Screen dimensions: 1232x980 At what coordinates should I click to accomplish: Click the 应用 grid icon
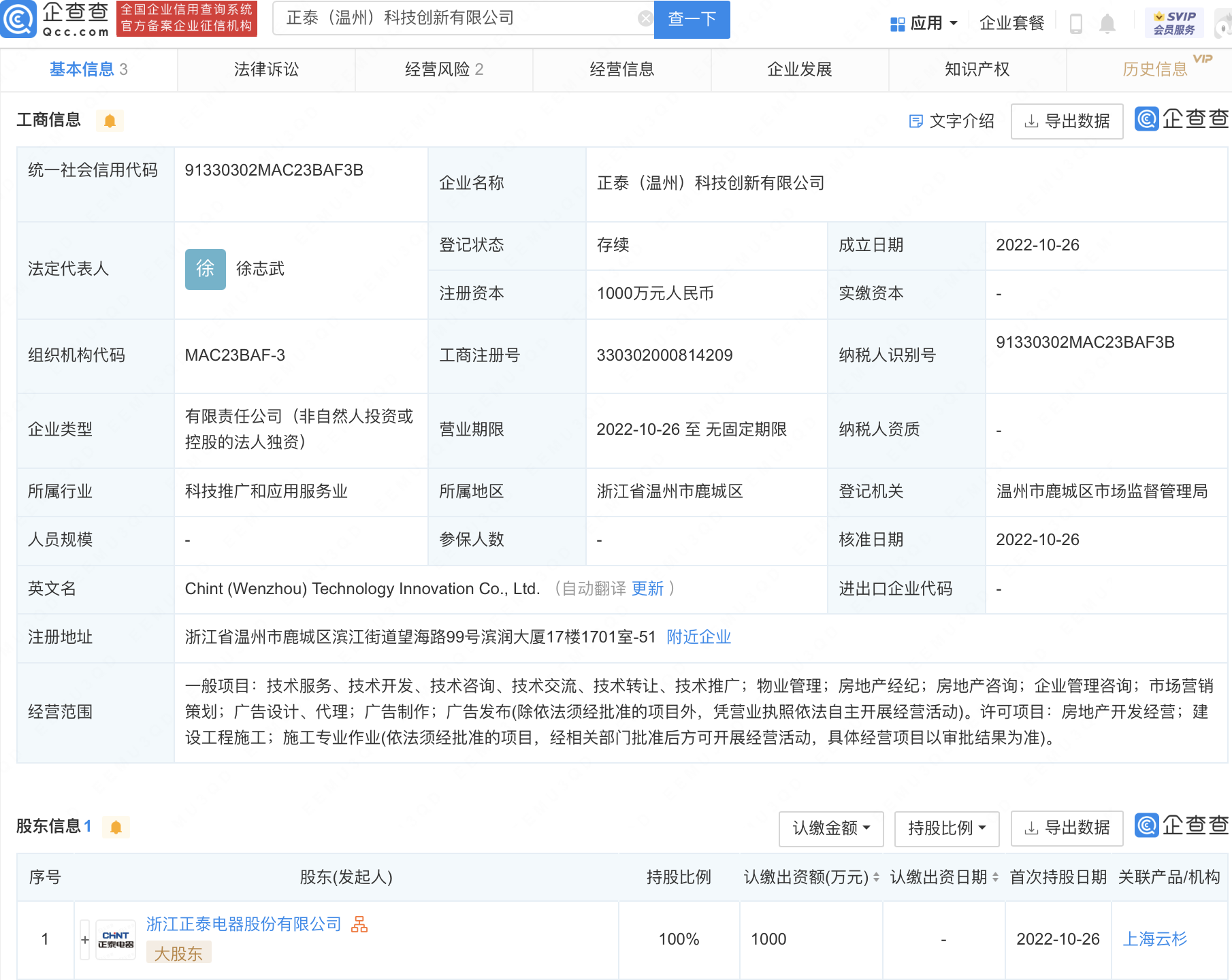coord(898,24)
